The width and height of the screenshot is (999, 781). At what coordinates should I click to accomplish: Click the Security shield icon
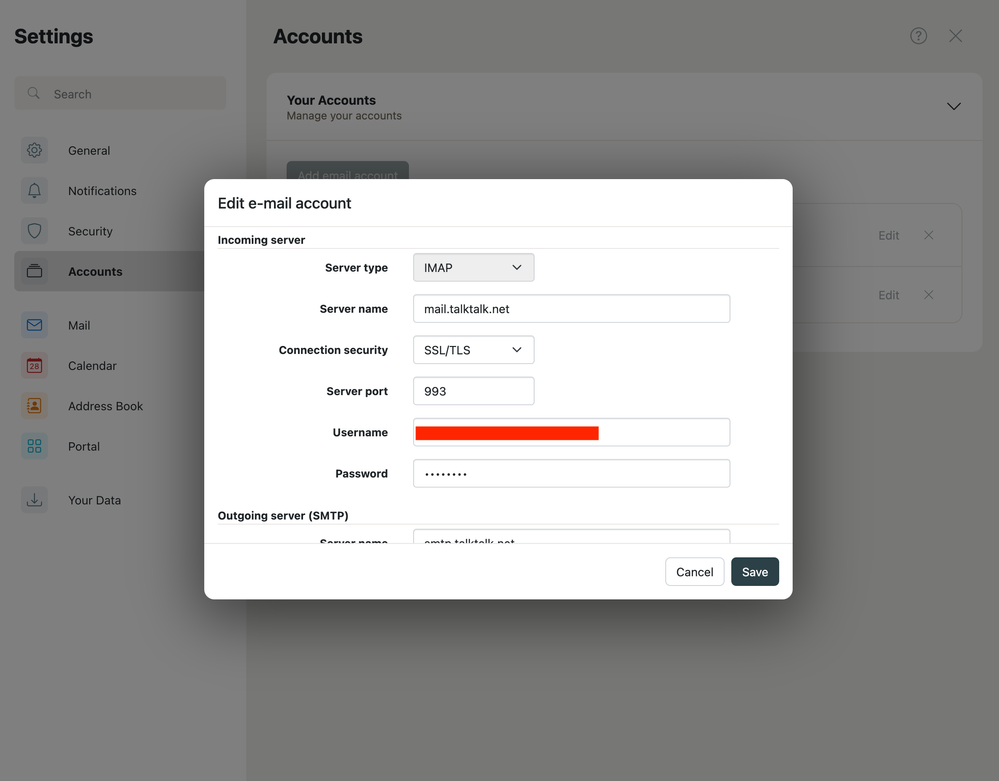point(35,231)
